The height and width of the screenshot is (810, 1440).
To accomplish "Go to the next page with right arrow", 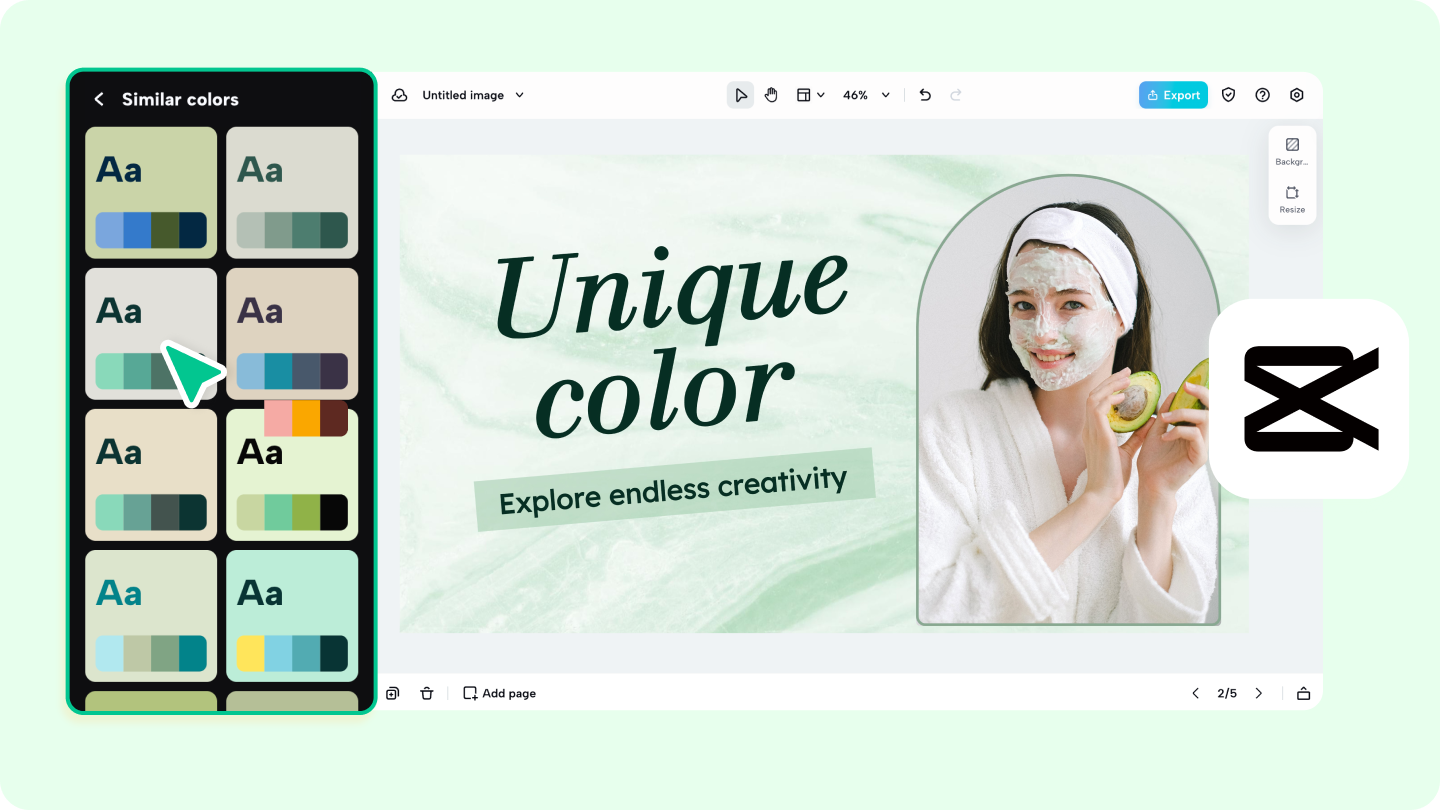I will coord(1259,693).
